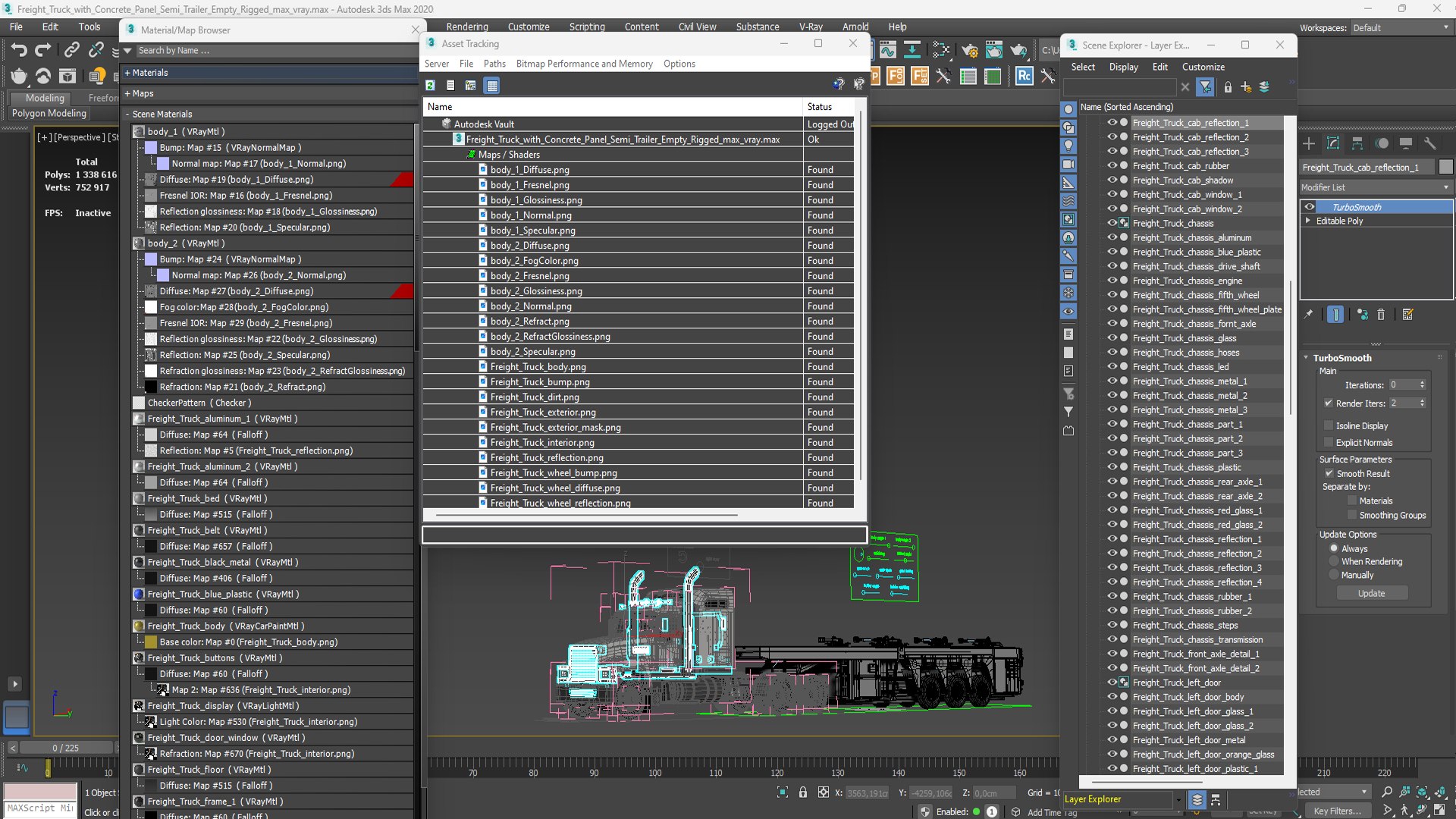Screen dimensions: 1456x819
Task: Uncheck the Smooth Result checkbox
Action: 1329,473
